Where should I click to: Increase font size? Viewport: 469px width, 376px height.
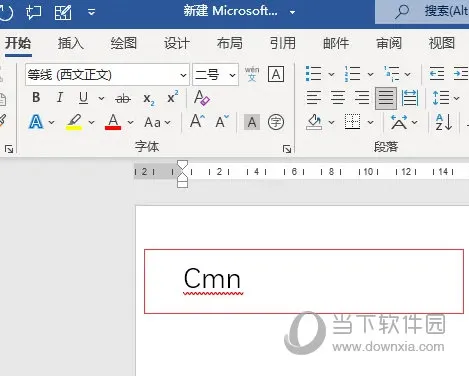tap(197, 121)
